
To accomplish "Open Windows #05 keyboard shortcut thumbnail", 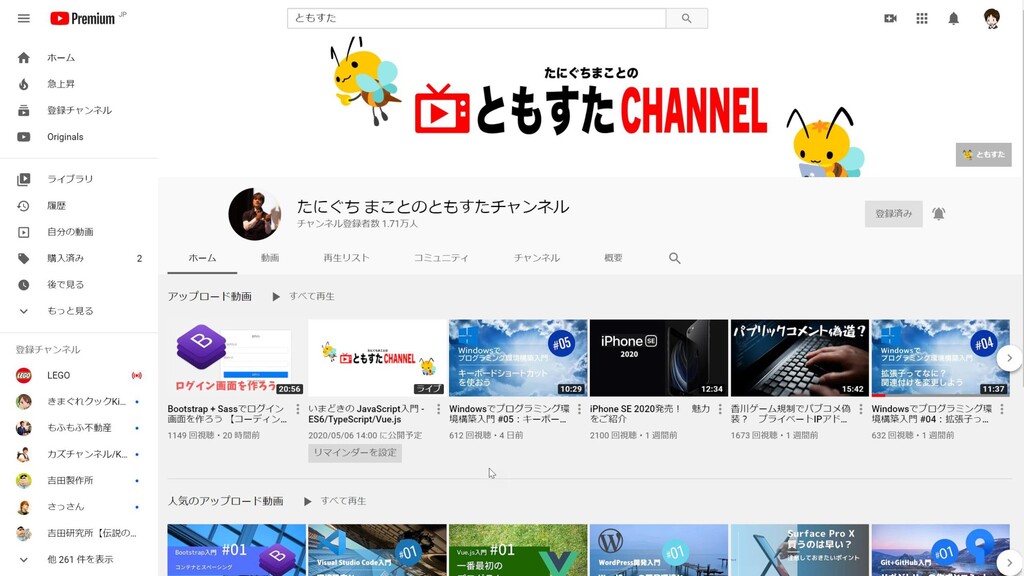I will (518, 358).
